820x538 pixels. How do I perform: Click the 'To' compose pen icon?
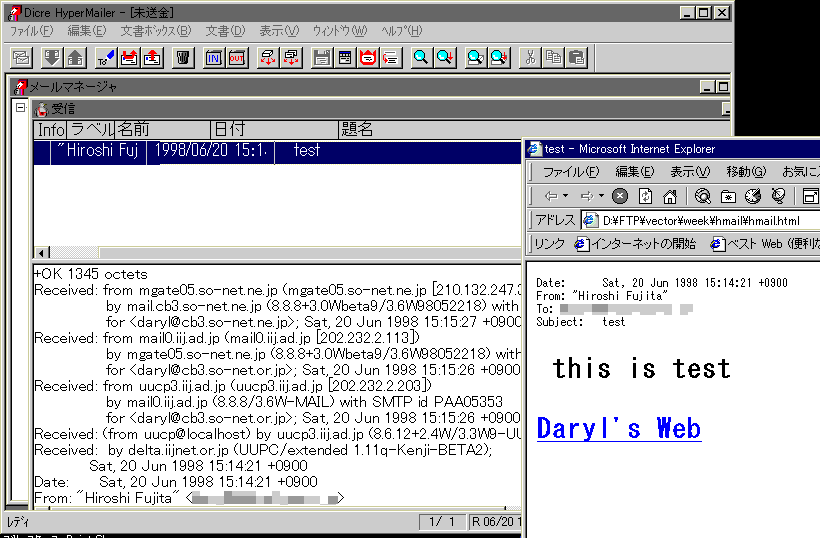[x=106, y=58]
